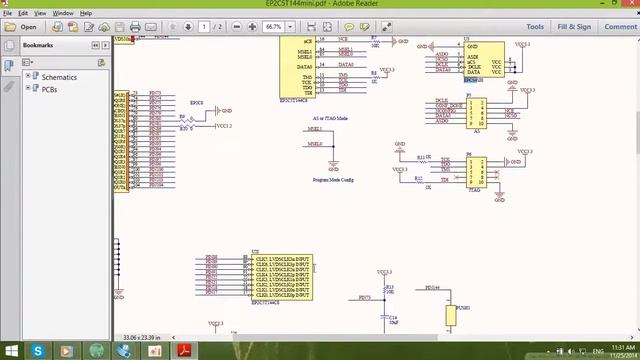This screenshot has height=360, width=640.
Task: Add a sticky note comment
Action: coord(349,27)
